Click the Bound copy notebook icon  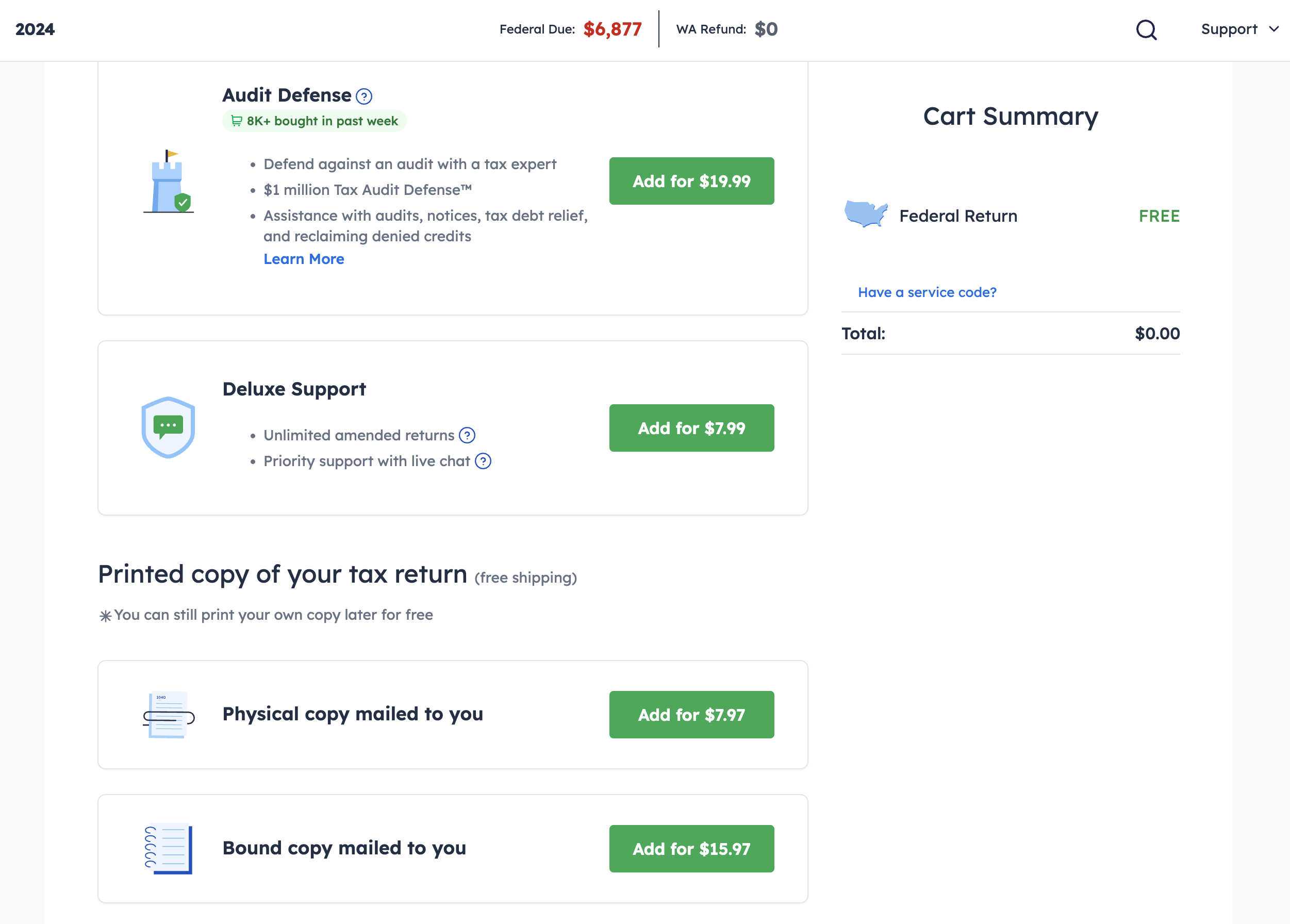tap(169, 848)
